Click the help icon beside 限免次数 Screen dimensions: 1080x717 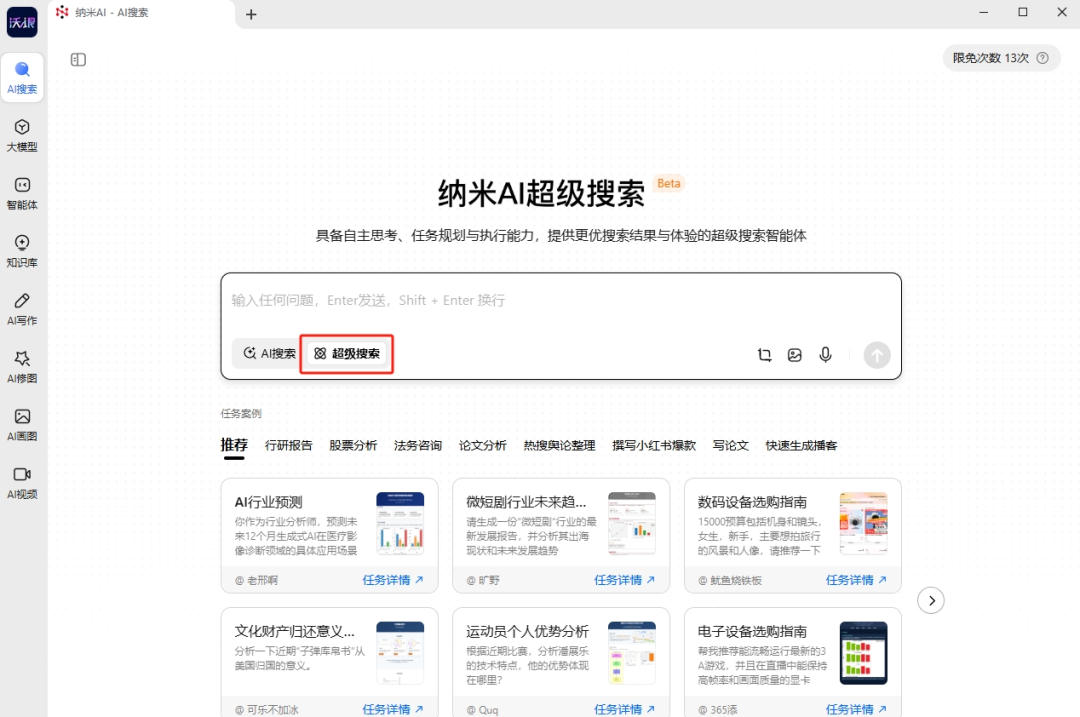[1043, 59]
